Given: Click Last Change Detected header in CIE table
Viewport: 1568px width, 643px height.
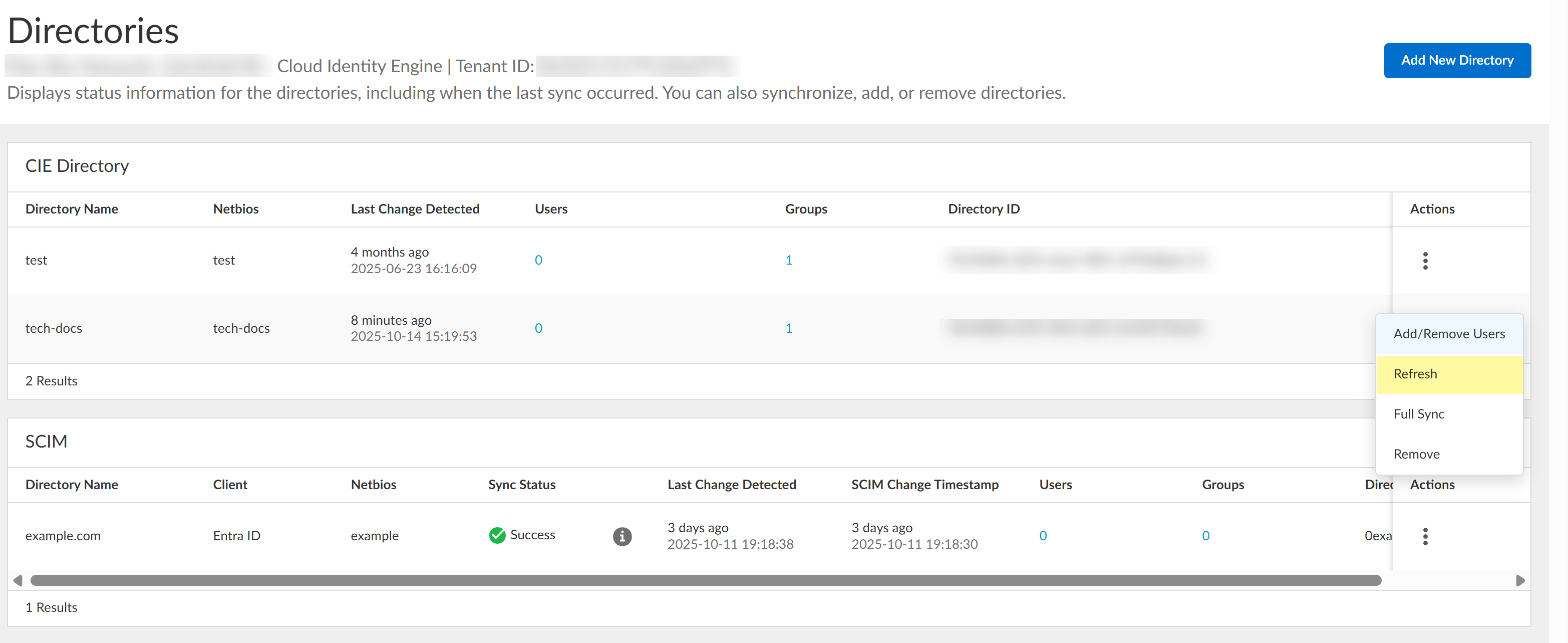Looking at the screenshot, I should [x=415, y=209].
